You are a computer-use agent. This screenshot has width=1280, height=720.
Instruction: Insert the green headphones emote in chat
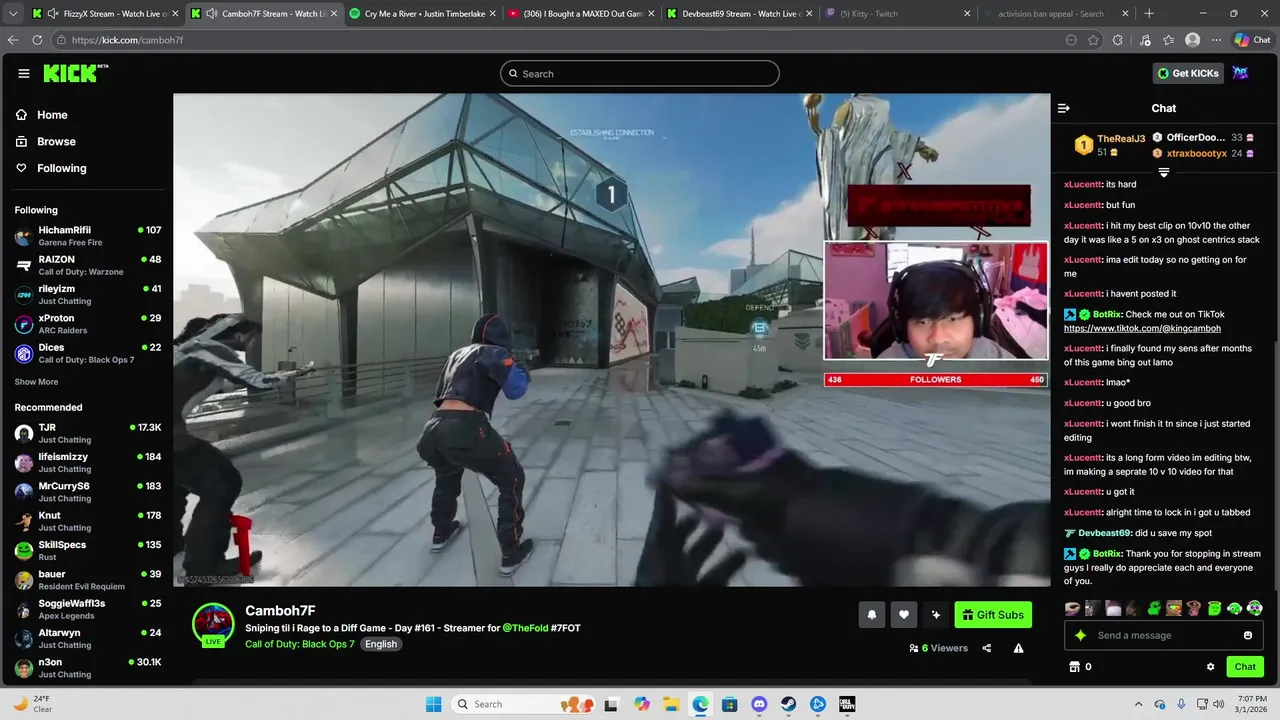[x=1234, y=608]
